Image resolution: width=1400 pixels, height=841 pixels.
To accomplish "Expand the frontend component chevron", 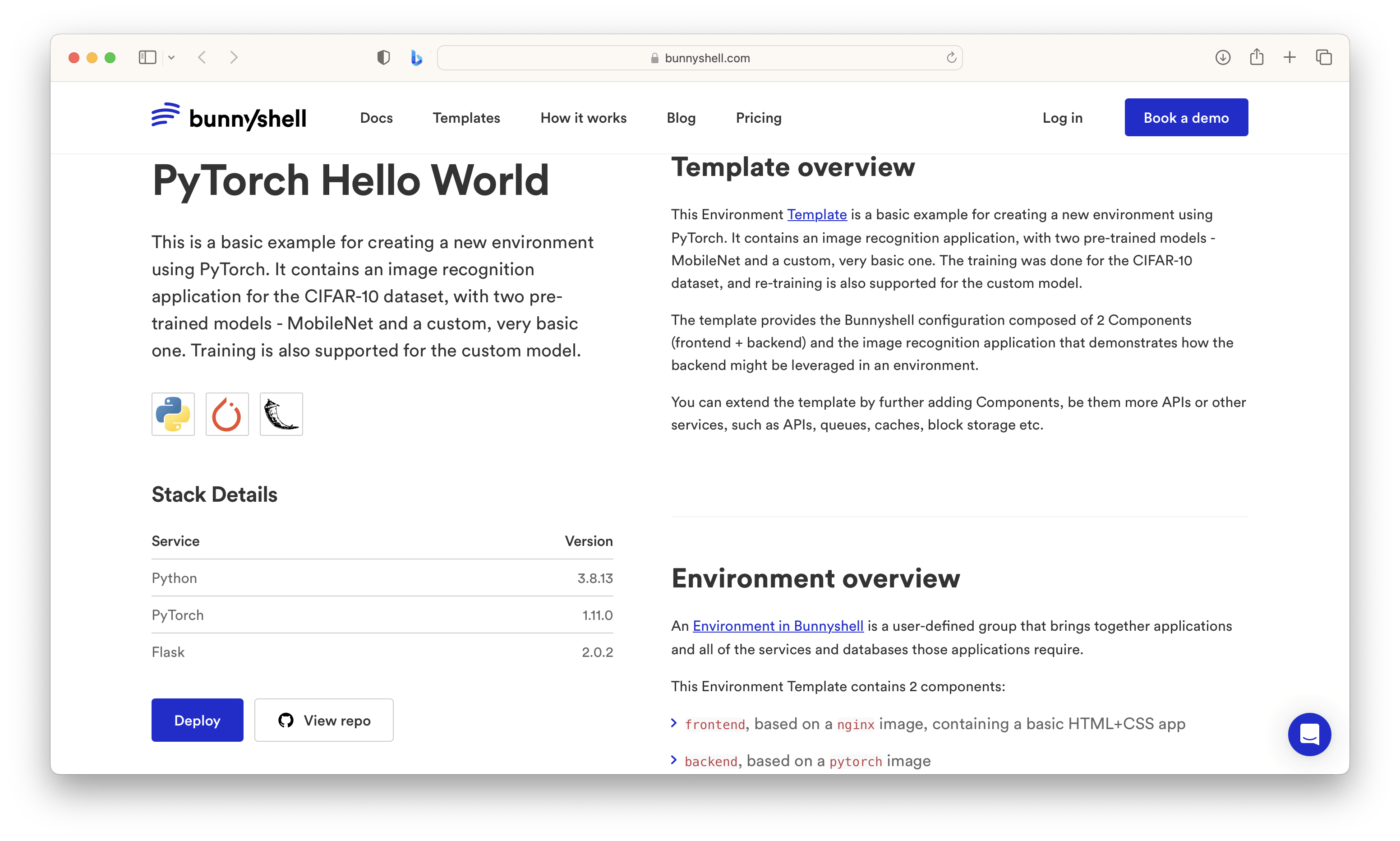I will 674,722.
